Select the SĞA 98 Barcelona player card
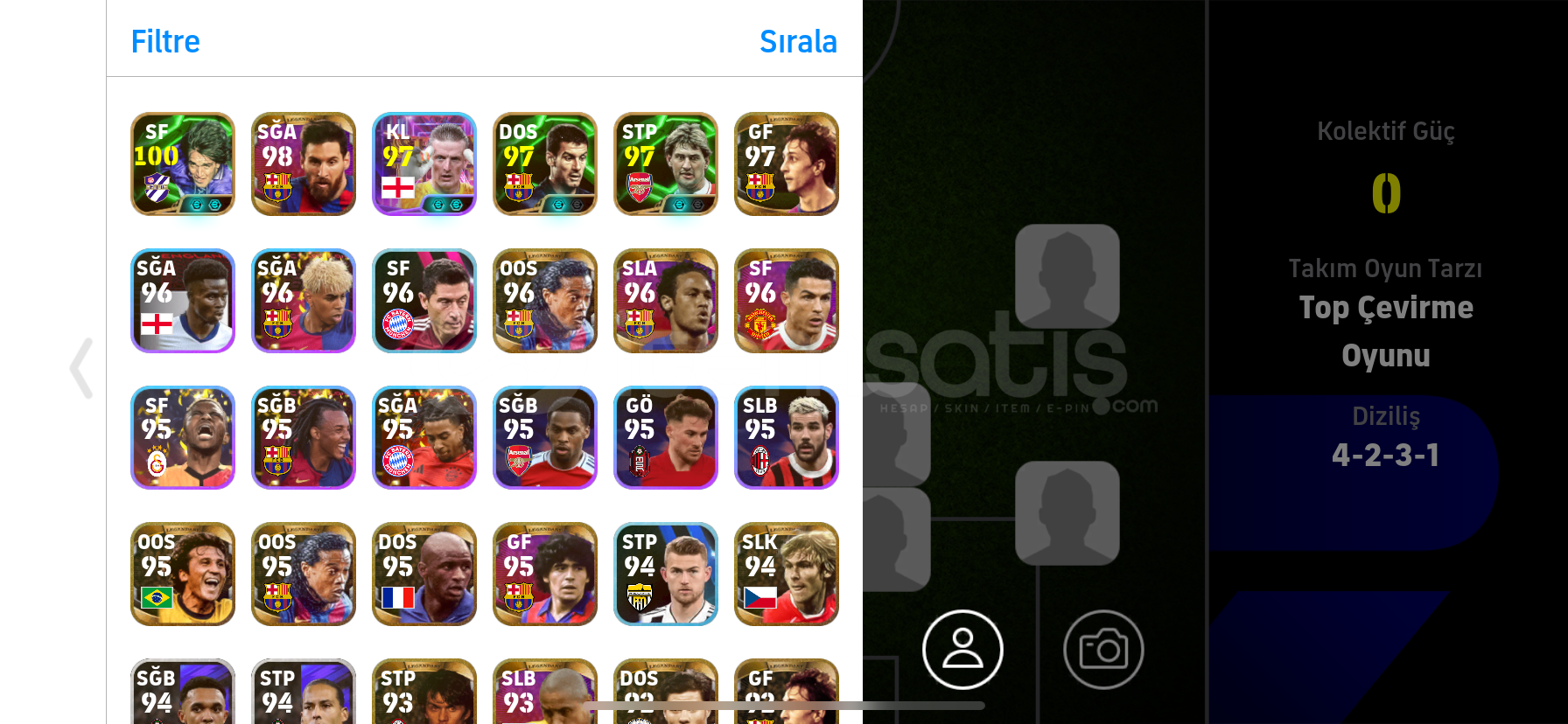The width and height of the screenshot is (1568, 724). click(304, 164)
